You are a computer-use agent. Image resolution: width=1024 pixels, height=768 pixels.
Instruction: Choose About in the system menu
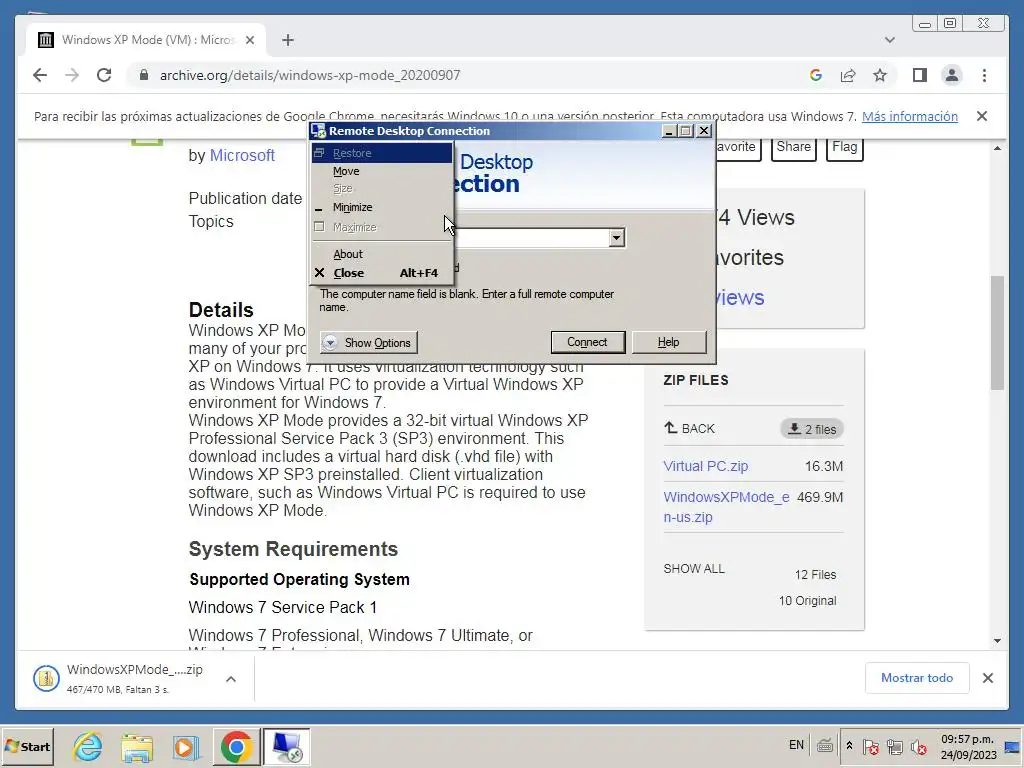[382, 254]
